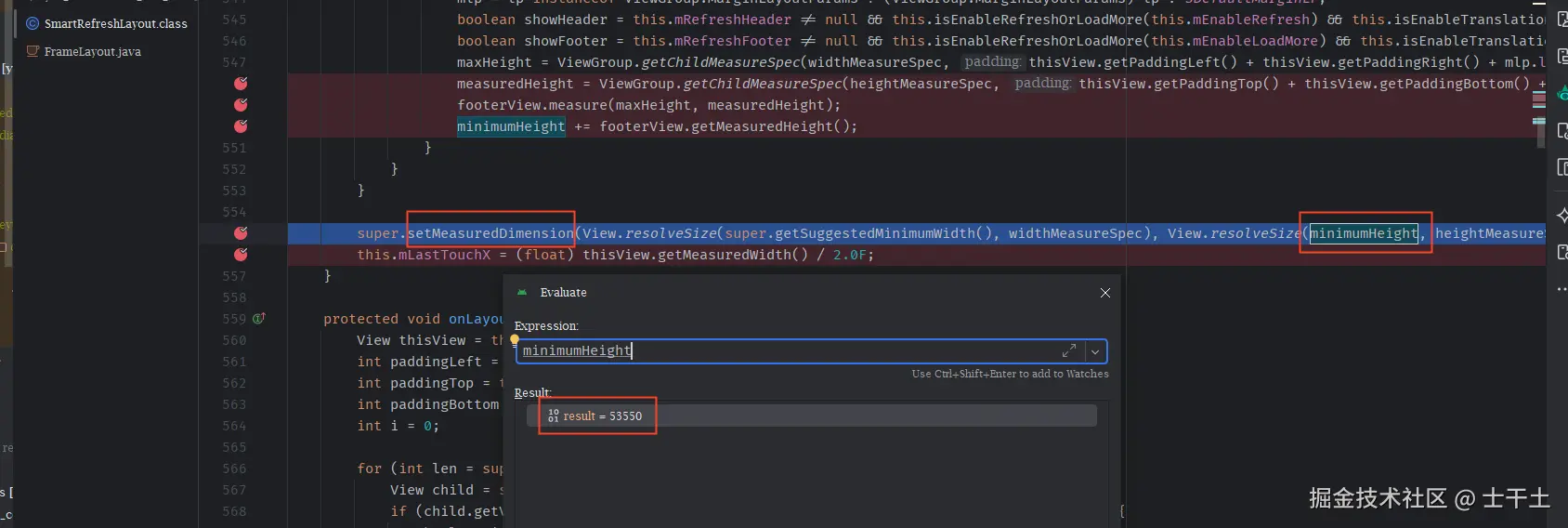Click the Result: label

533,393
